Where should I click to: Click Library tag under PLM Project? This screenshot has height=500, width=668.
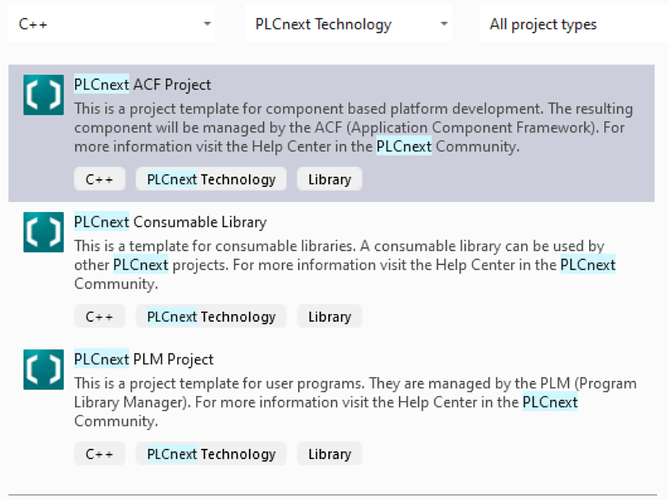click(x=329, y=454)
